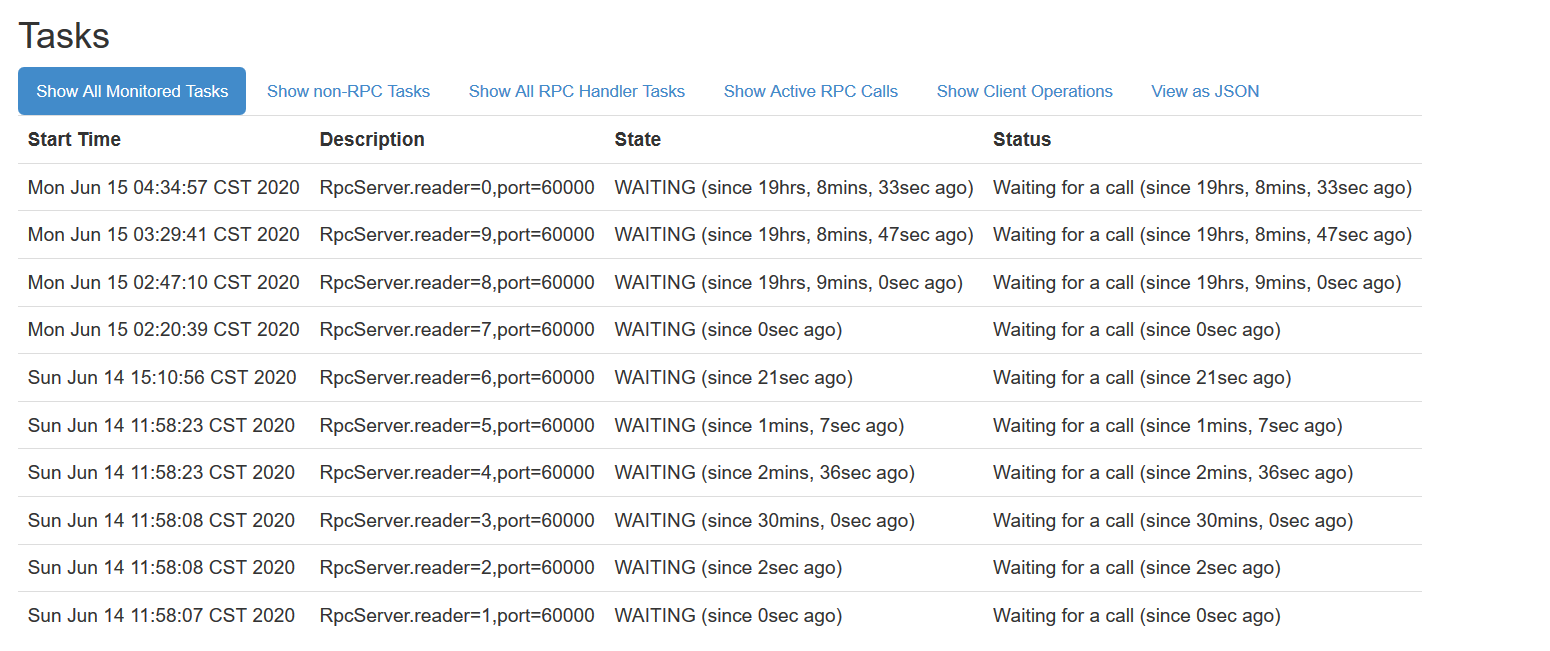The width and height of the screenshot is (1550, 651).
Task: Click the Status column header
Action: click(x=1021, y=140)
